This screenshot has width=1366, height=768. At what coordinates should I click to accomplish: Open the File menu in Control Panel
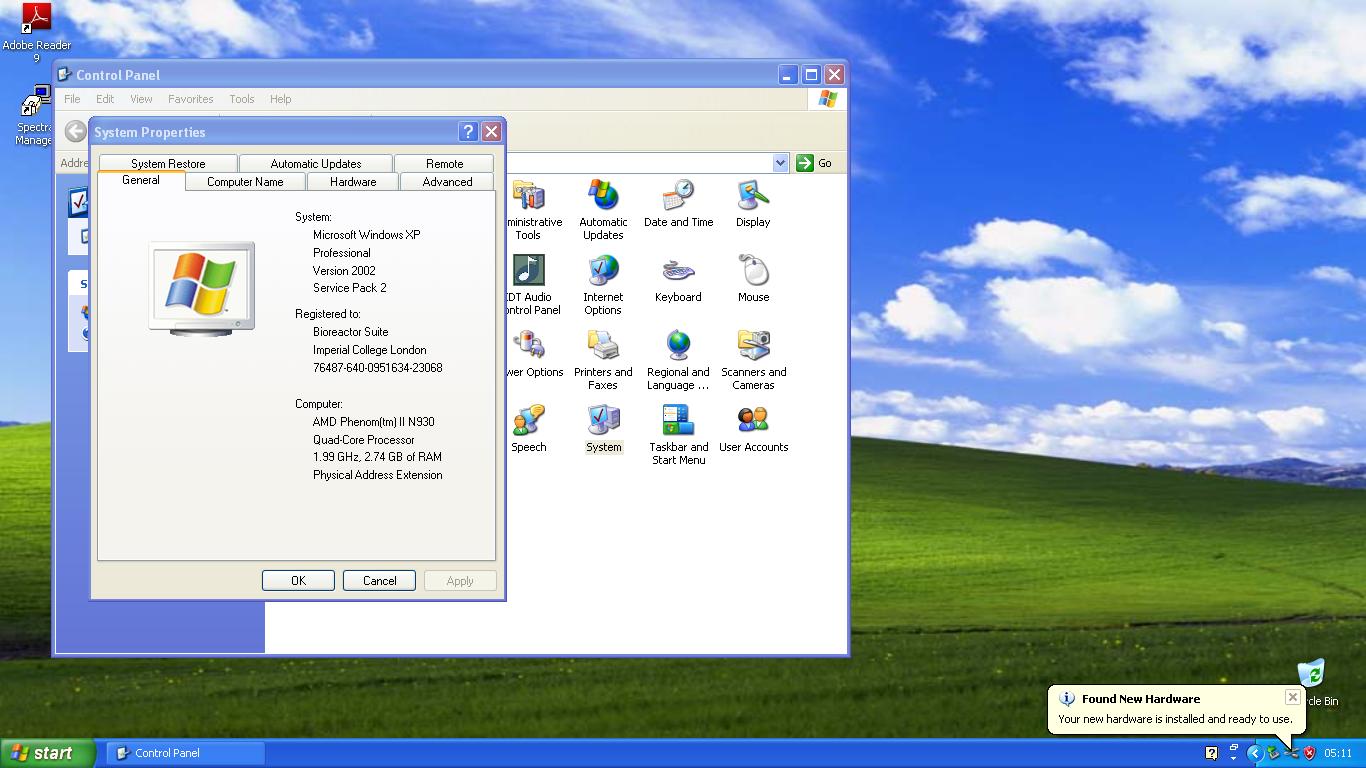pyautogui.click(x=72, y=99)
